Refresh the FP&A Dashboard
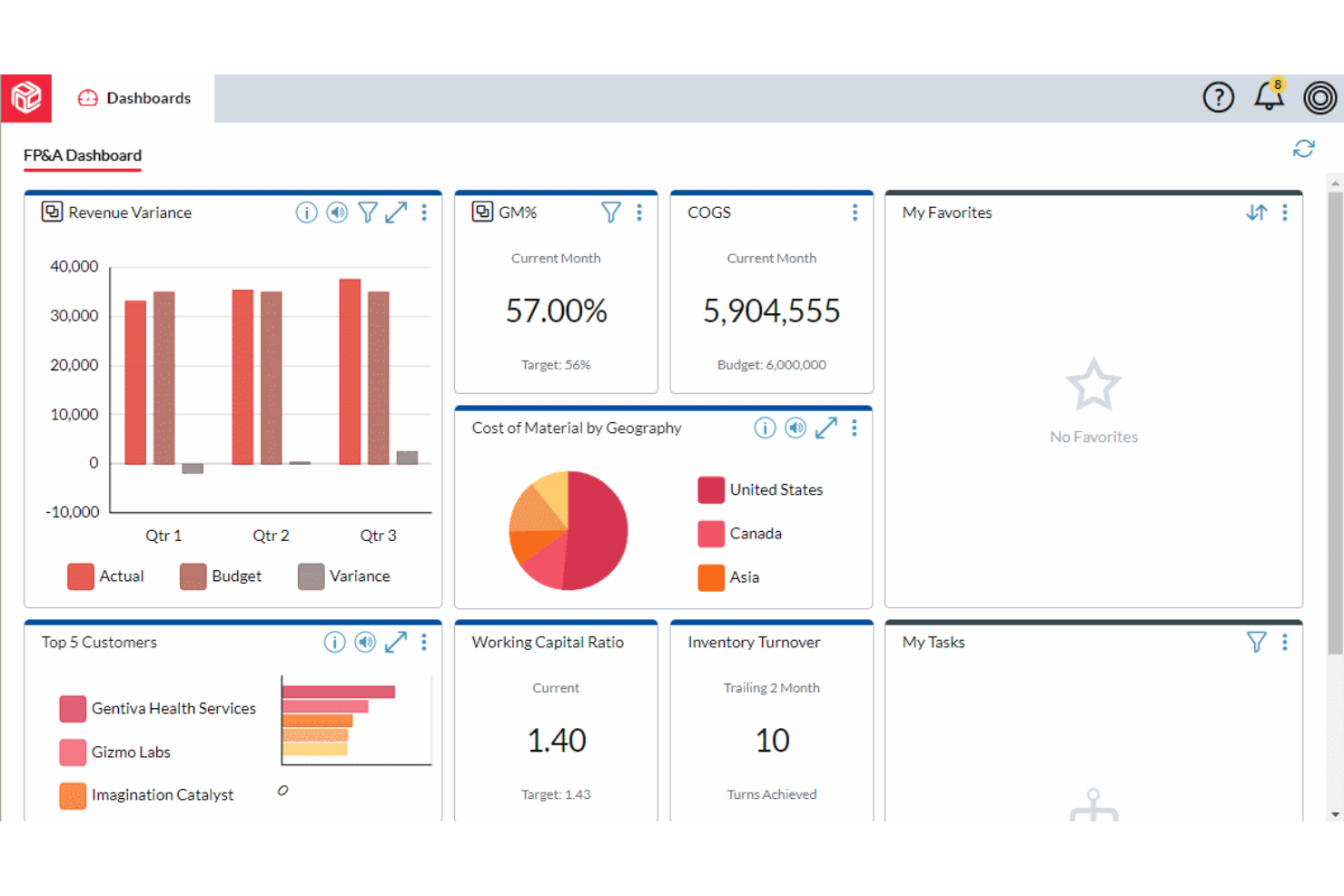1344x896 pixels. click(x=1303, y=149)
